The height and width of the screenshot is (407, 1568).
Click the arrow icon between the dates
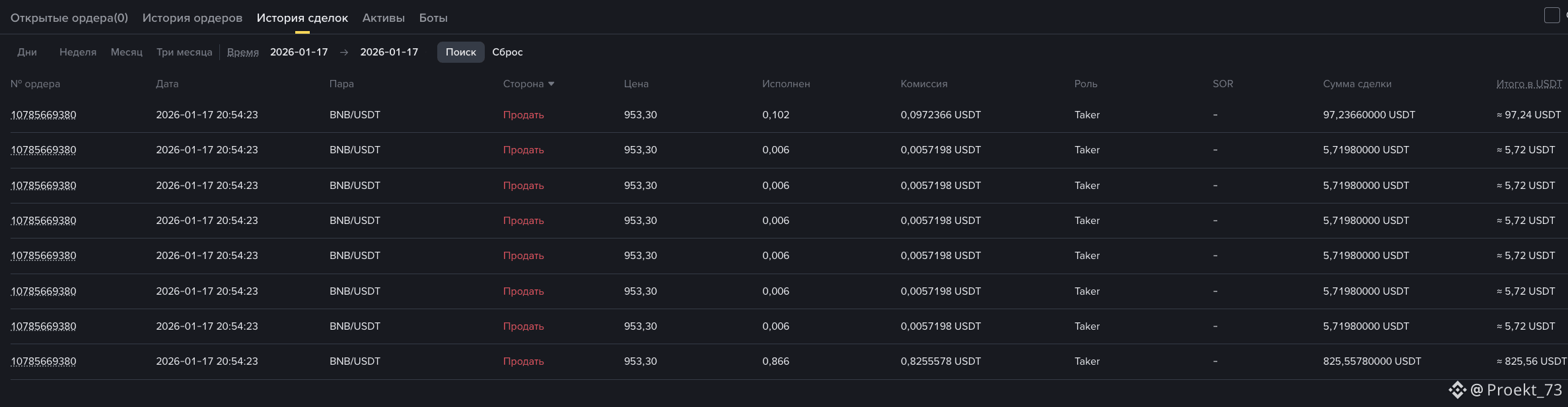pyautogui.click(x=344, y=52)
